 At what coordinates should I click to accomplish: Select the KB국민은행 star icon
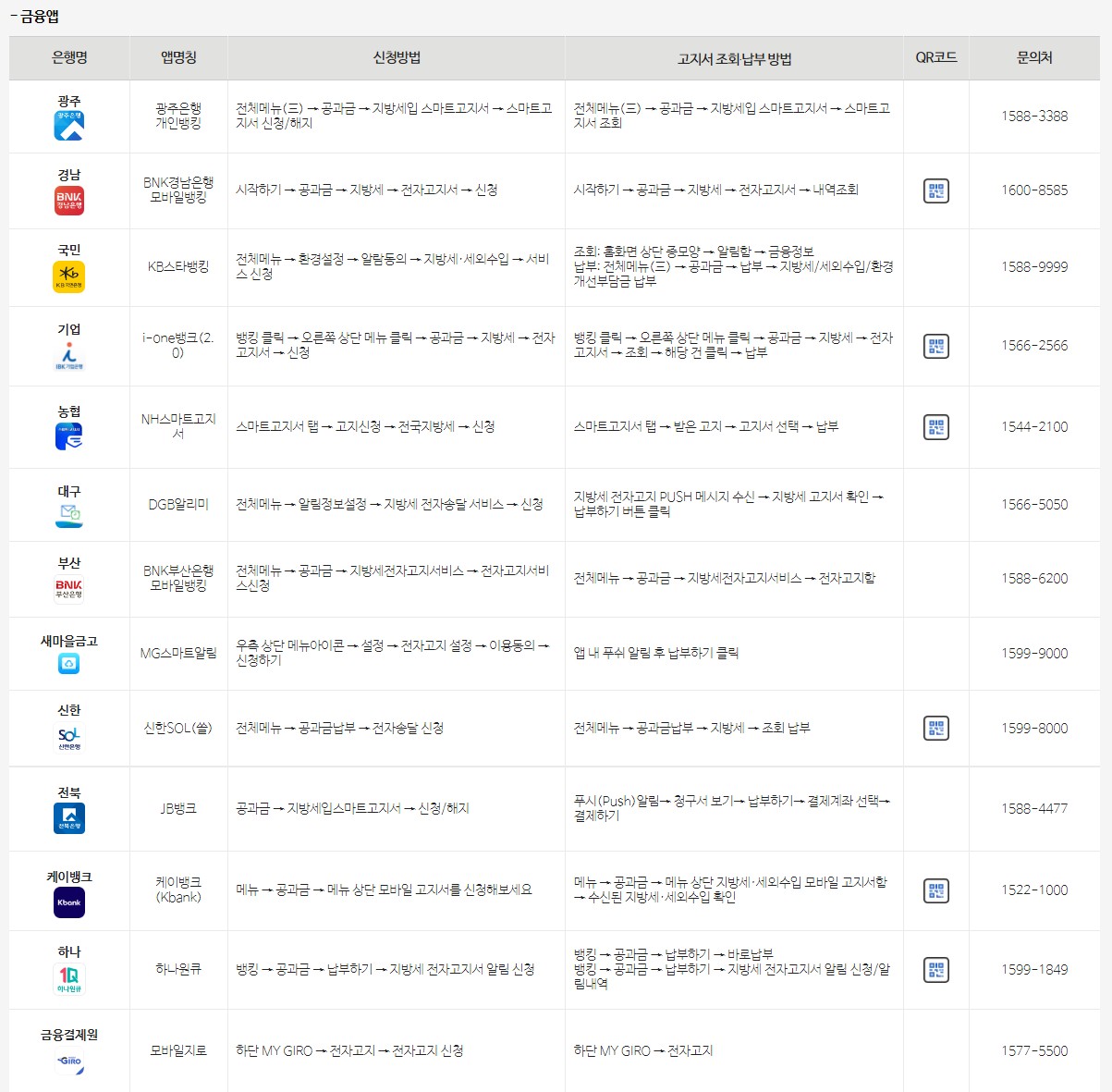click(68, 275)
